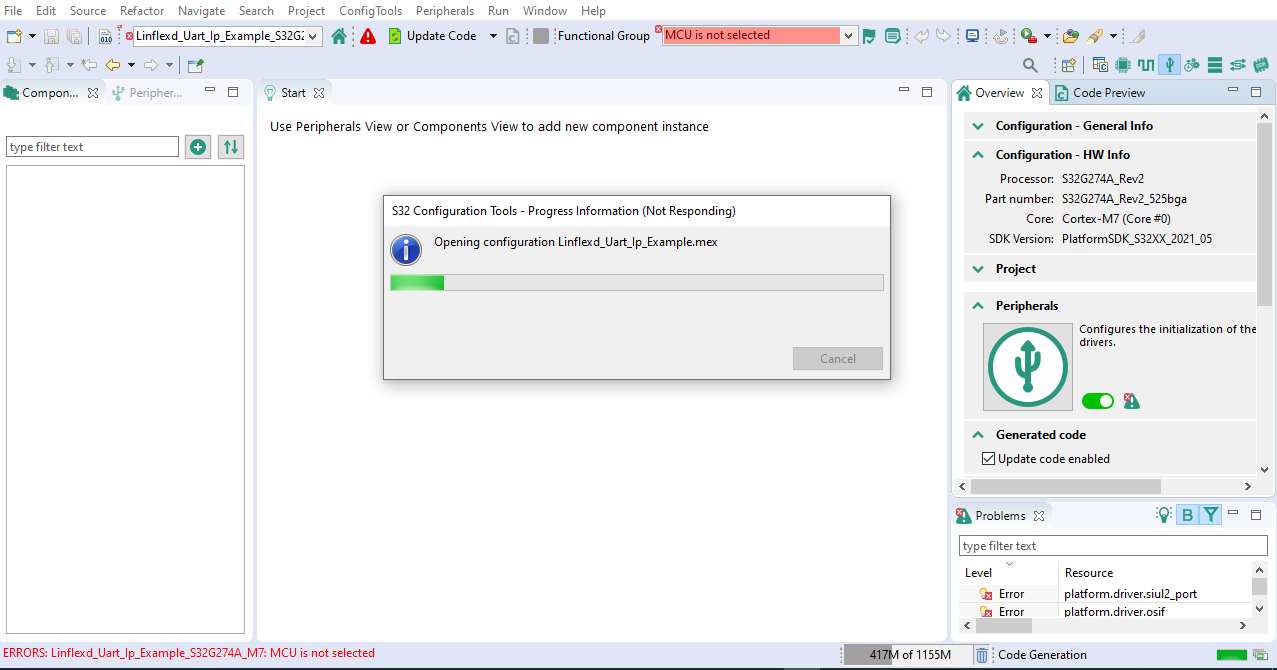Open the Peripherals tool USB icon in toolbar
This screenshot has width=1277, height=670.
(x=1168, y=65)
